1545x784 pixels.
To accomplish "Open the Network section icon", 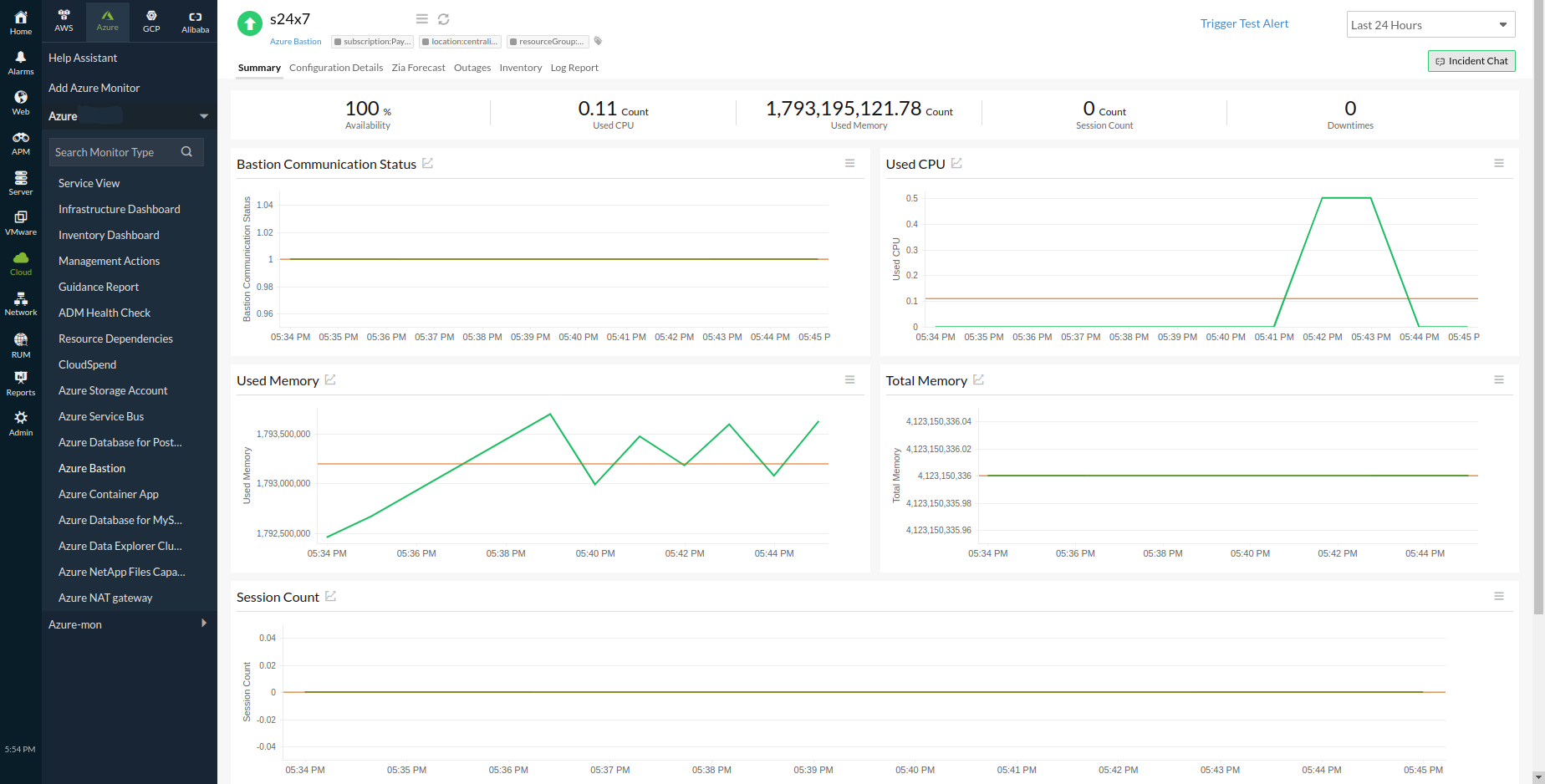I will tap(21, 298).
